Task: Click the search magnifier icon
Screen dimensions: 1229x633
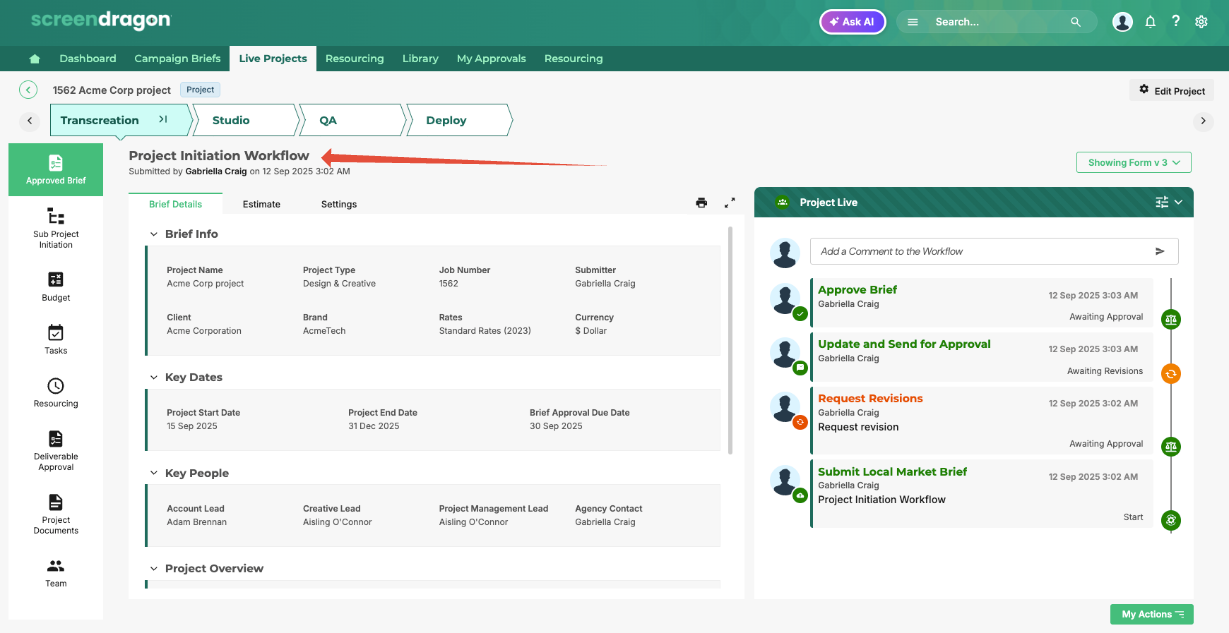Action: click(1076, 22)
